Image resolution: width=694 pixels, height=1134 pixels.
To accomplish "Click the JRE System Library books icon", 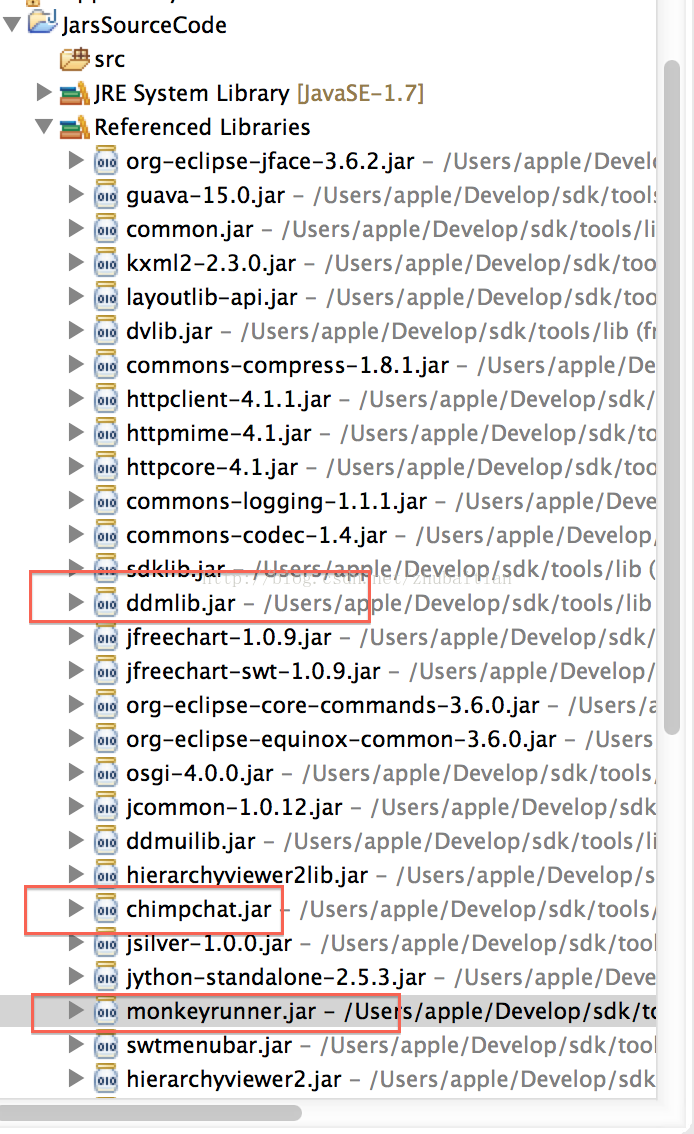I will (74, 93).
